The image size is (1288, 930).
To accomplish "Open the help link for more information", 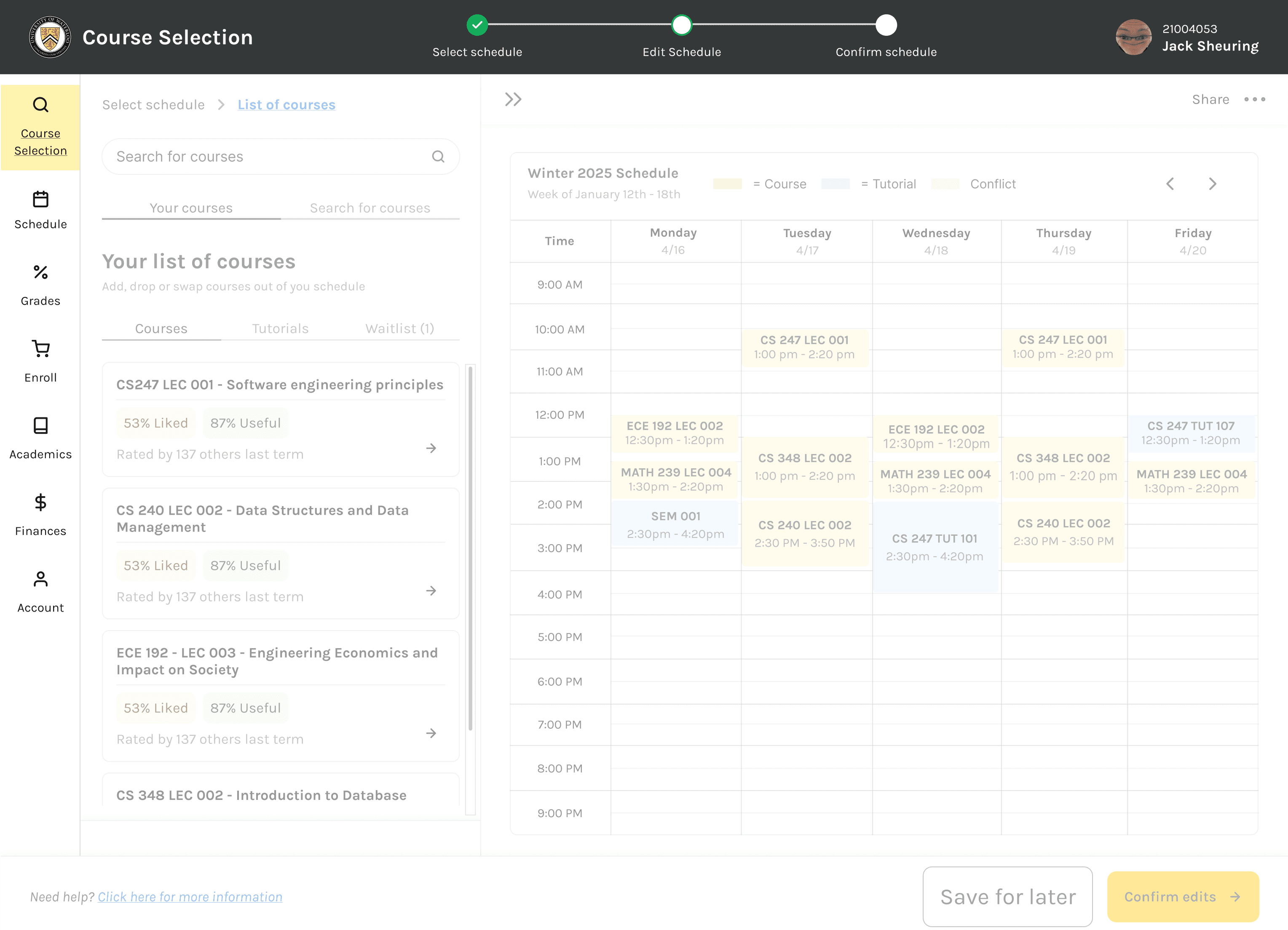I will point(190,896).
